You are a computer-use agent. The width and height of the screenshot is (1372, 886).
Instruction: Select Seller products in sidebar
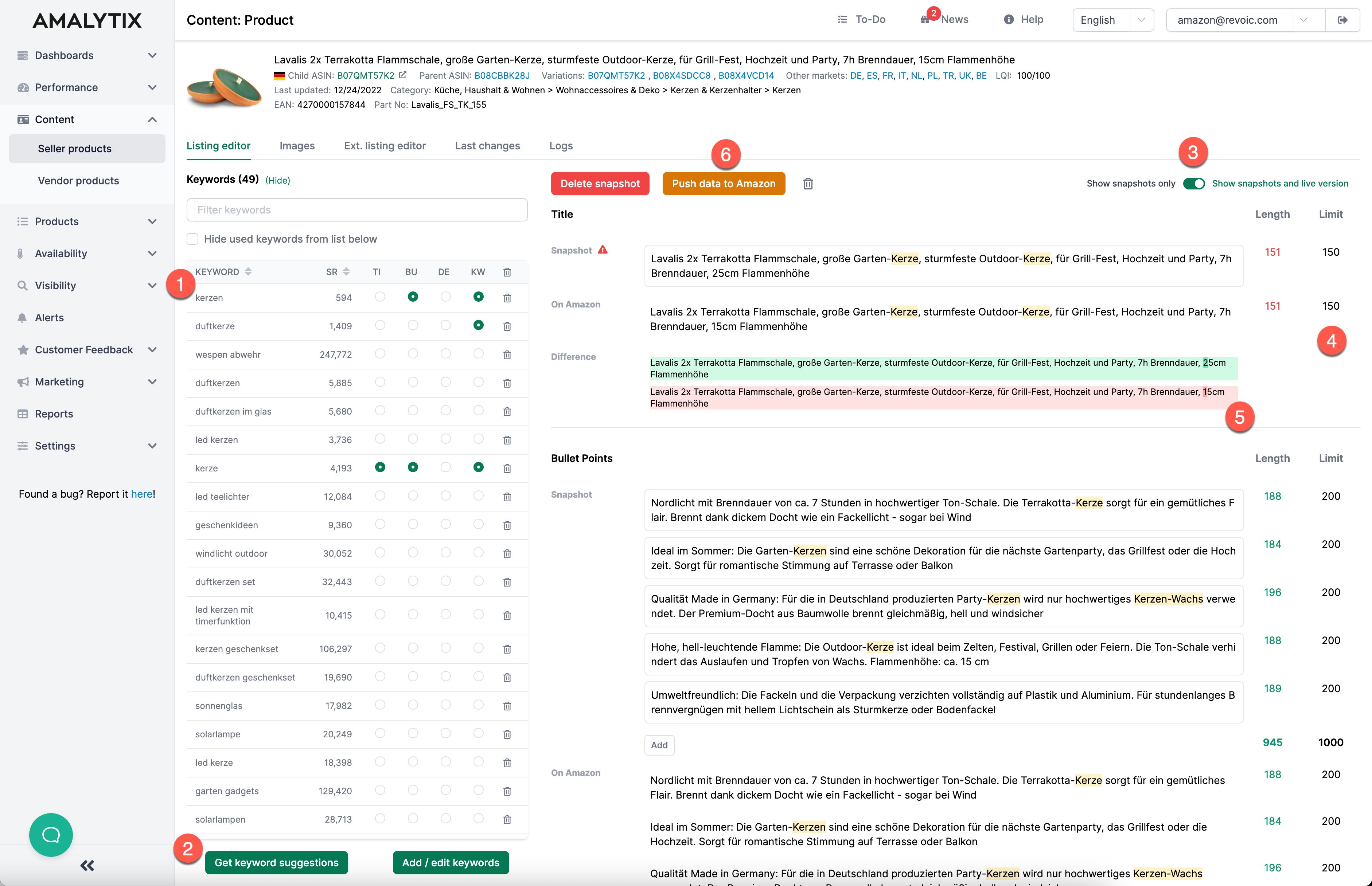[87, 148]
